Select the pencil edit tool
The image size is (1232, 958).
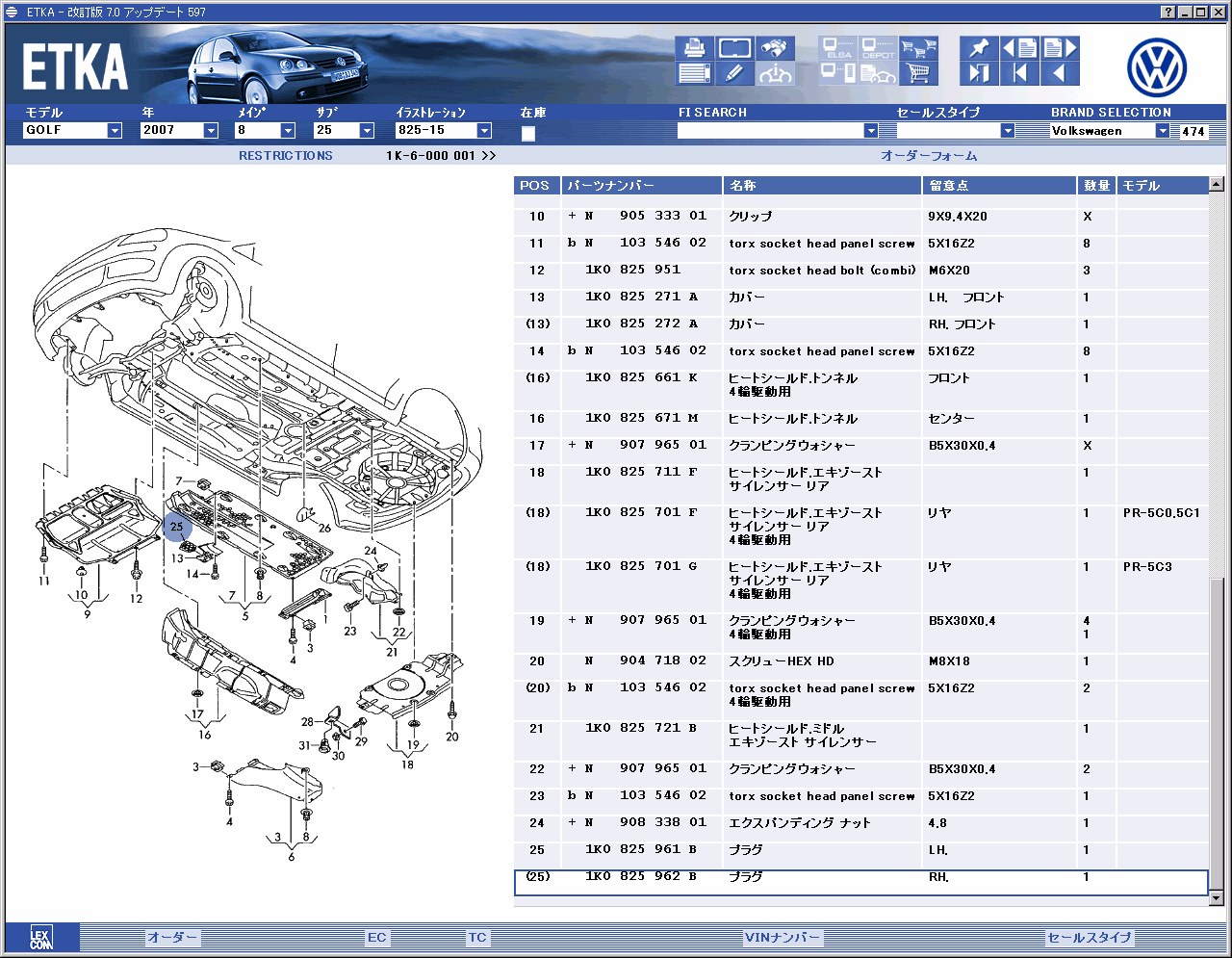click(x=734, y=73)
